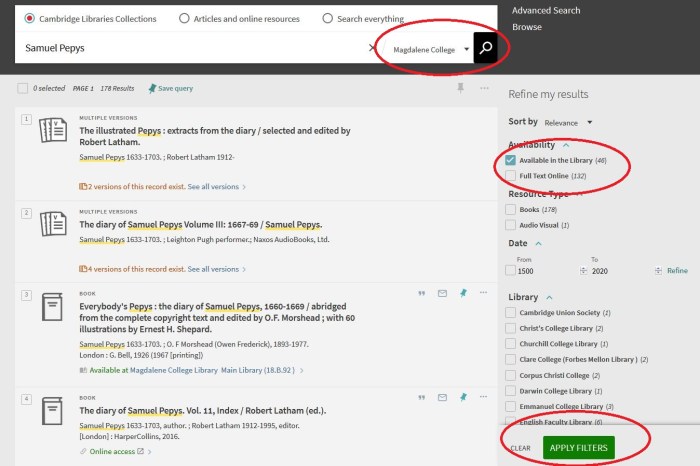Viewport: 700px width, 466px height.
Task: Click the magnifying glass search button
Action: coord(486,48)
